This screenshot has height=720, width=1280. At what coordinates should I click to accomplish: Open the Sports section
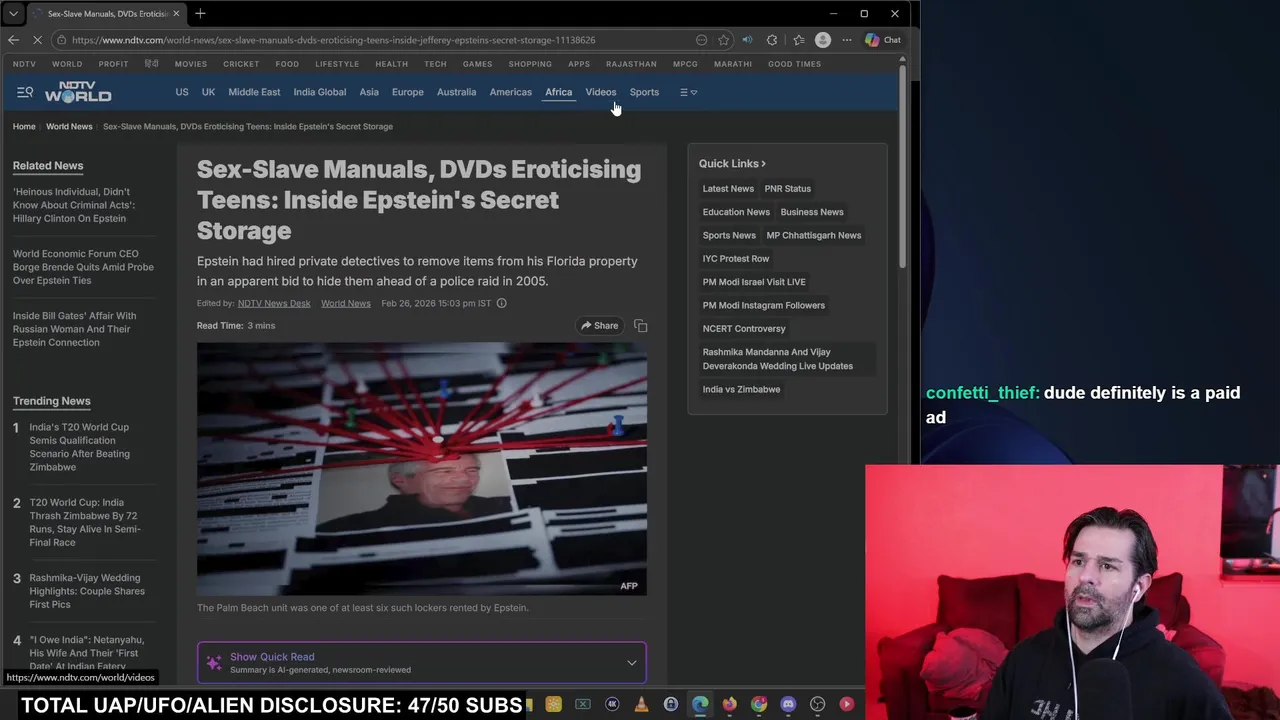click(644, 92)
